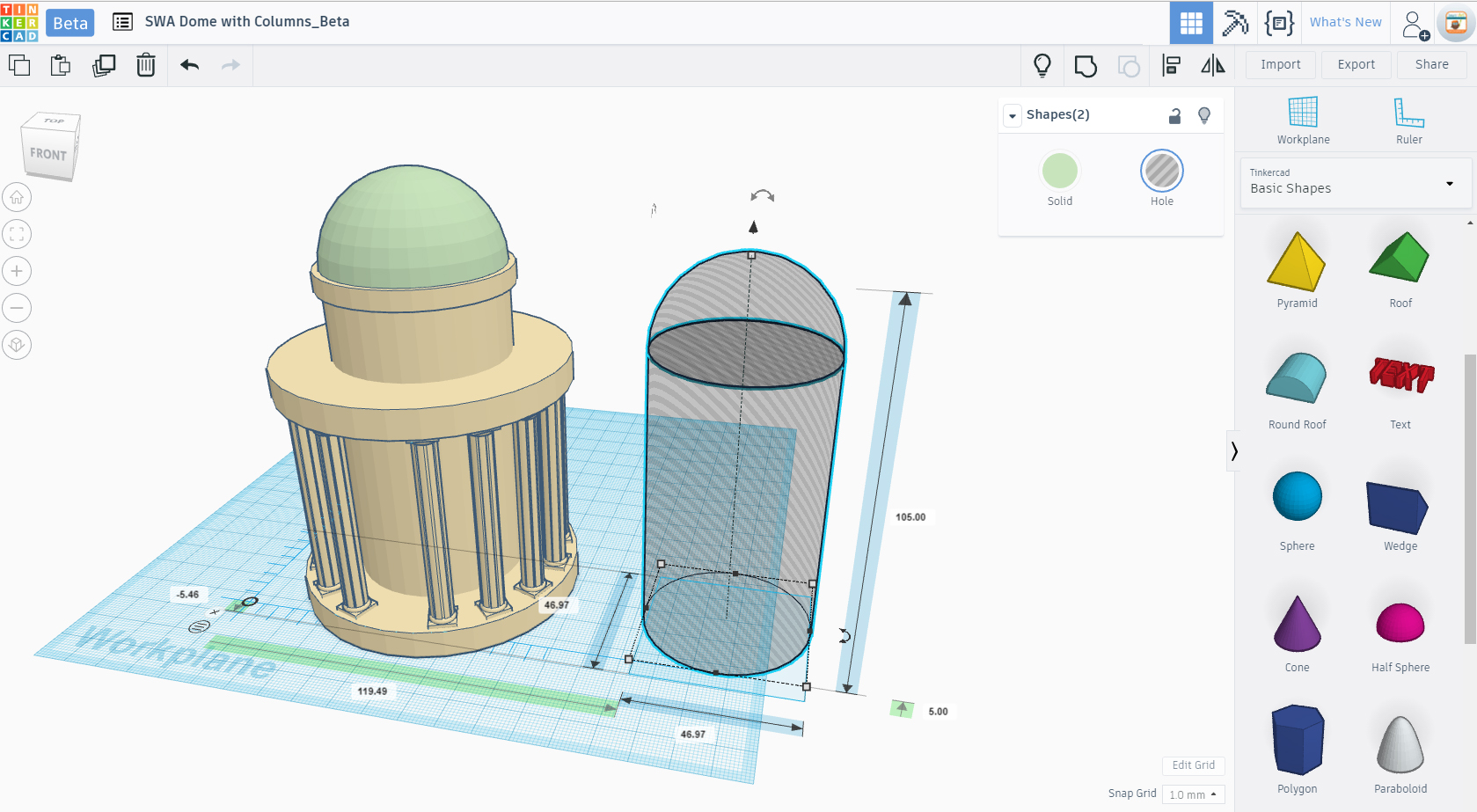Click the Share button
This screenshot has height=812, width=1477.
pos(1431,64)
